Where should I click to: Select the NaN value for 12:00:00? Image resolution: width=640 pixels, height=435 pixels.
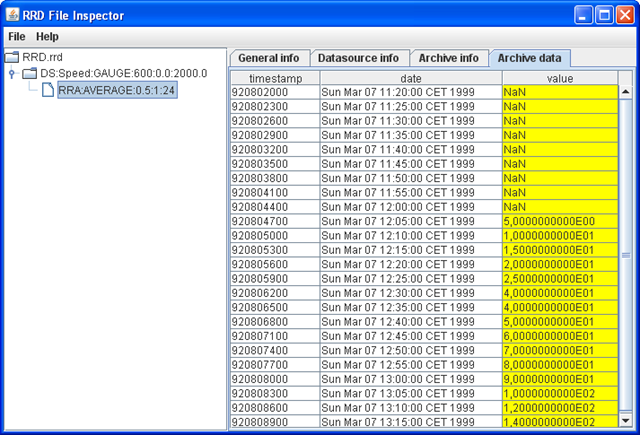tap(560, 207)
